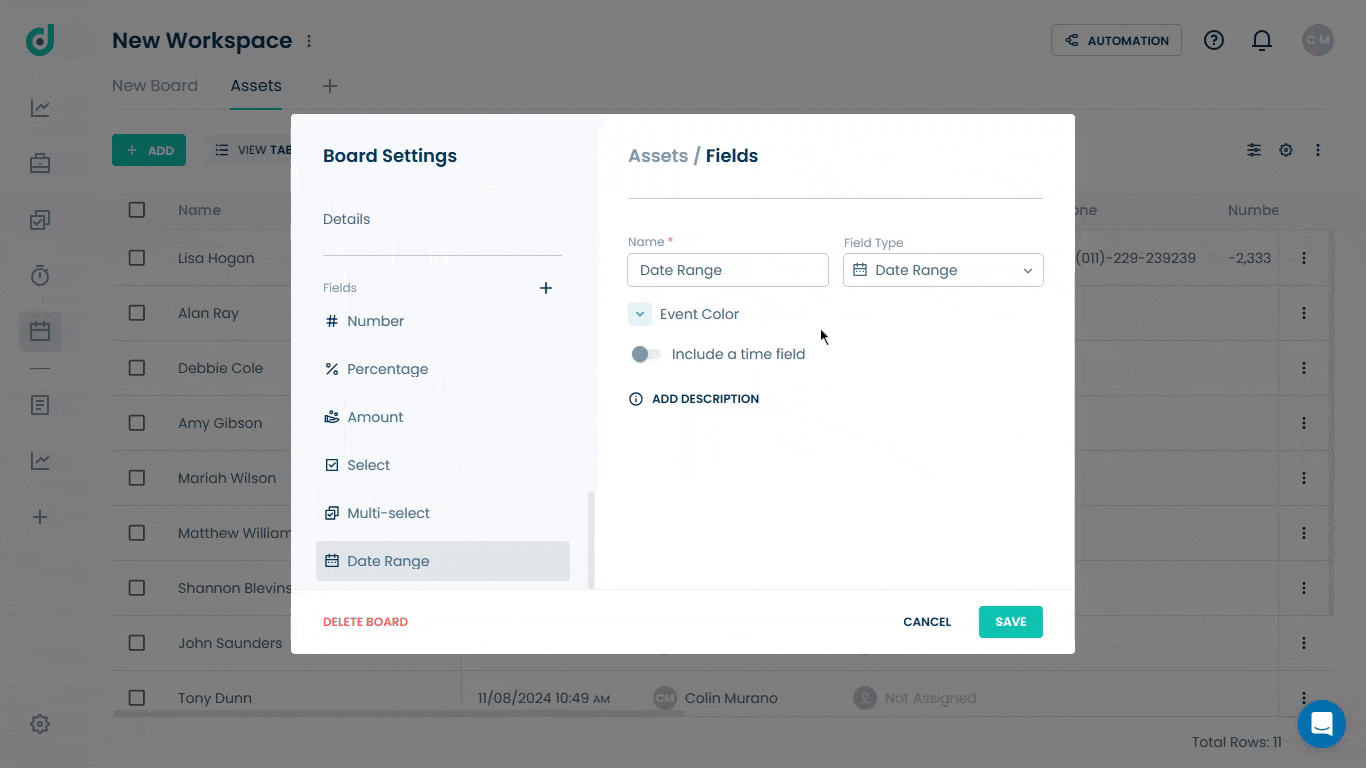Open the Field Type Date Range dropdown
This screenshot has height=768, width=1366.
click(943, 270)
